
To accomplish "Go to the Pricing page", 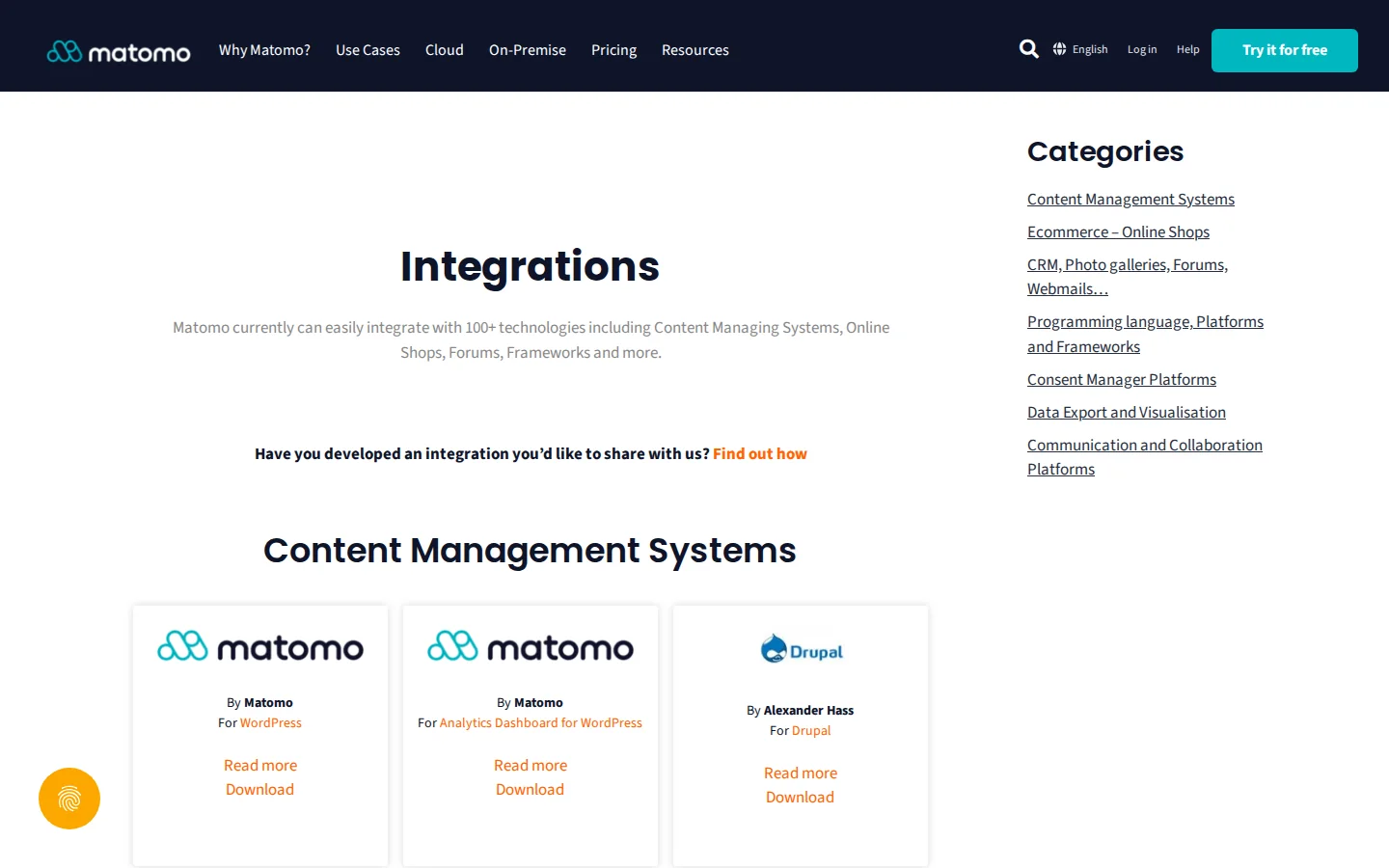I will click(x=613, y=50).
